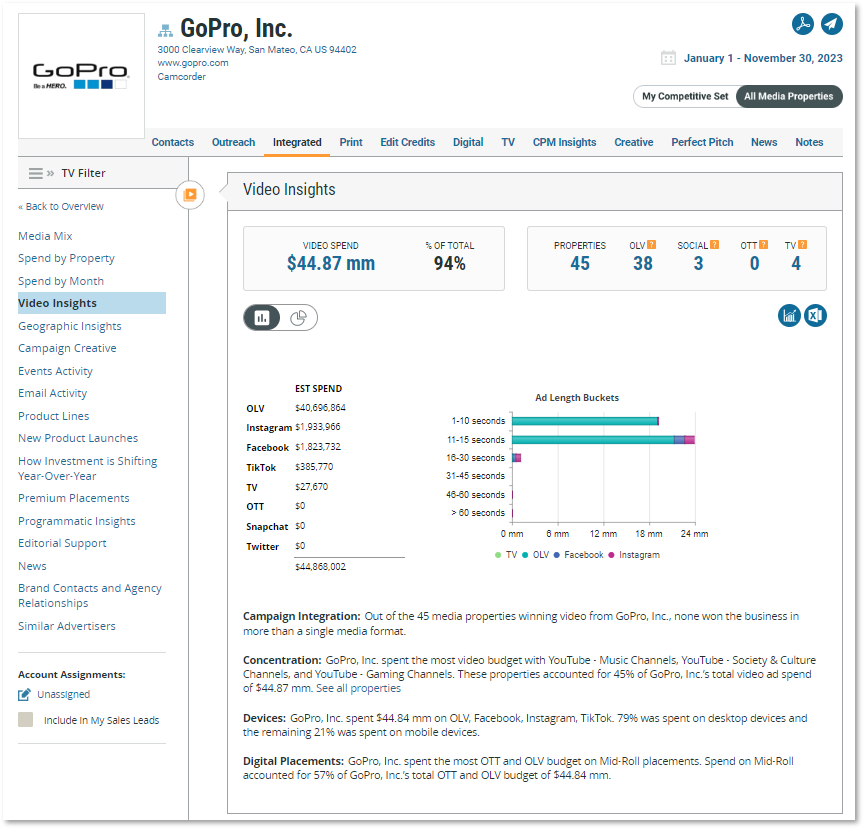This screenshot has height=829, width=864.
Task: Open the date range calendar icon
Action: pyautogui.click(x=668, y=58)
